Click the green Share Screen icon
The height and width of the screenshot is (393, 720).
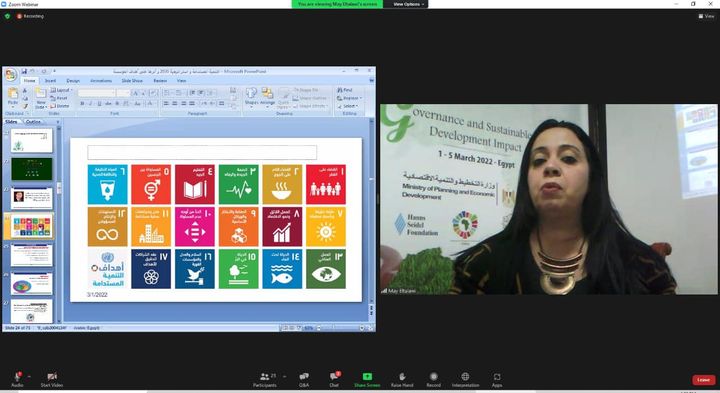click(367, 376)
